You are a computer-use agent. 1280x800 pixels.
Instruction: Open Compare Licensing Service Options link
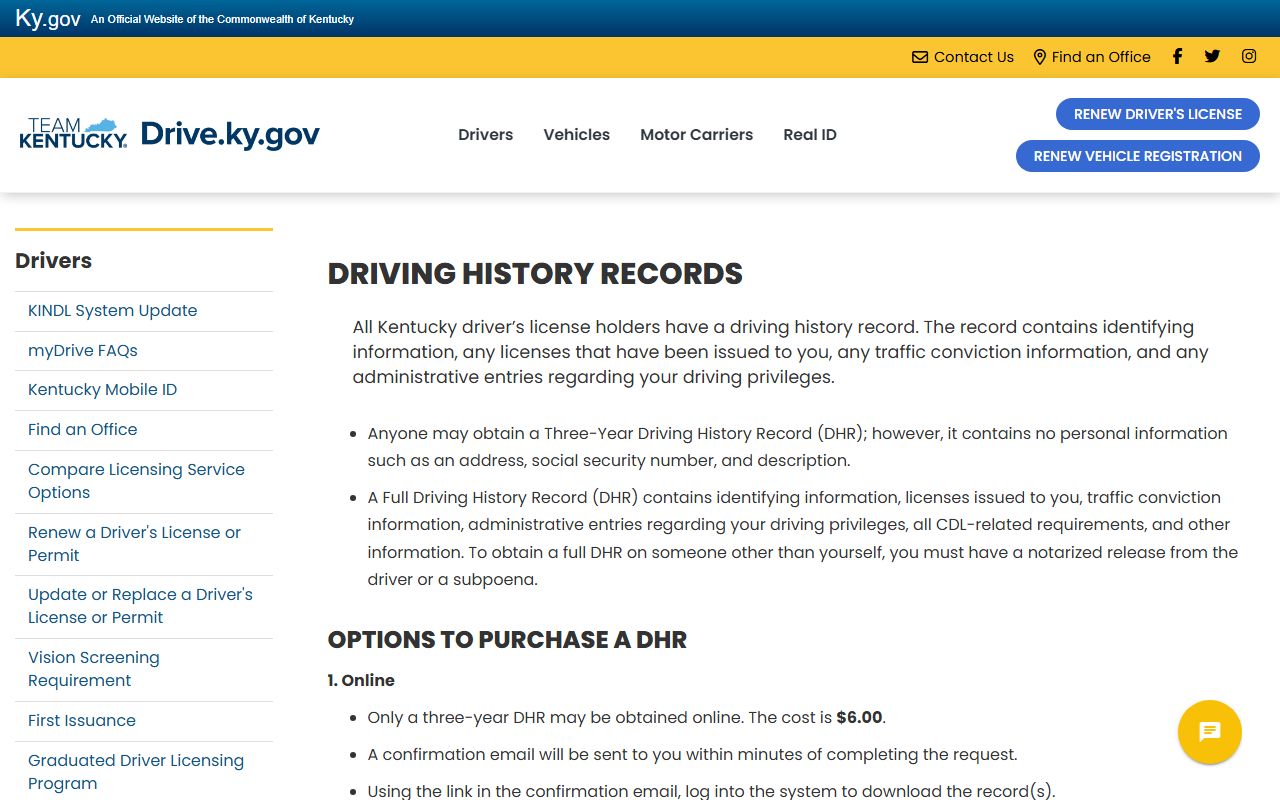(136, 481)
